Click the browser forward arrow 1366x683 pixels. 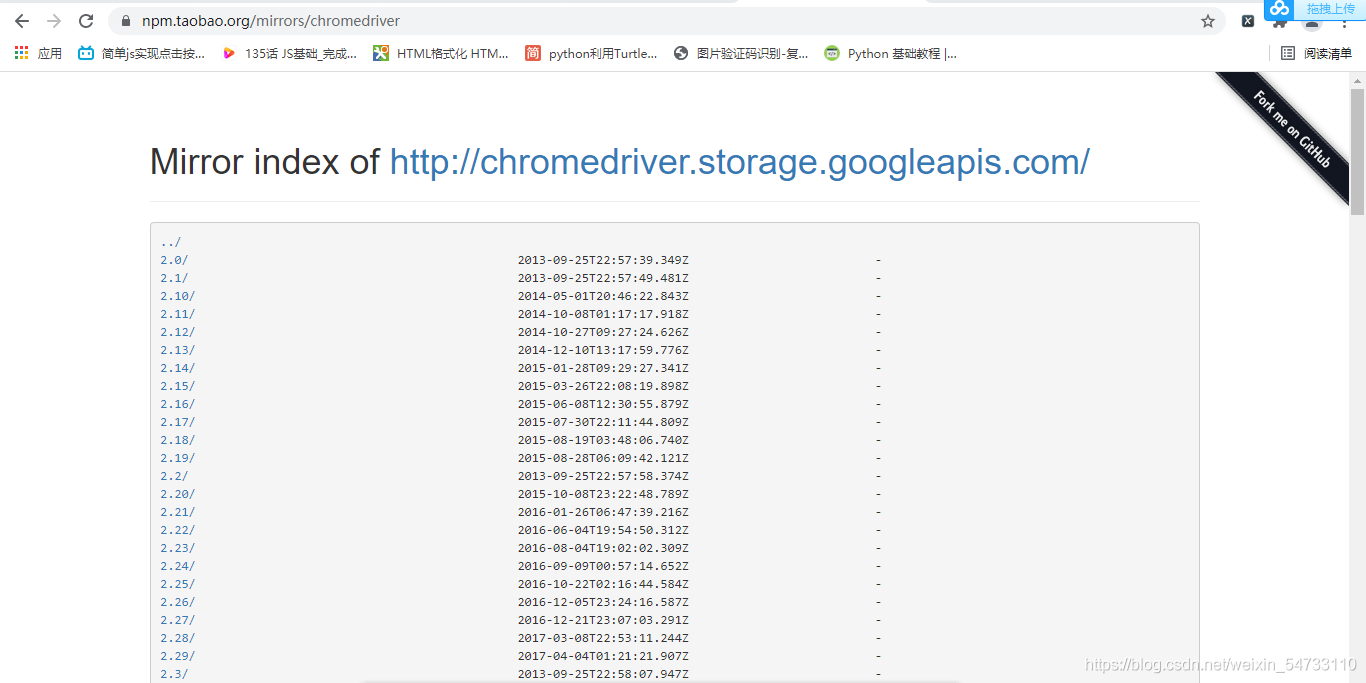point(54,21)
